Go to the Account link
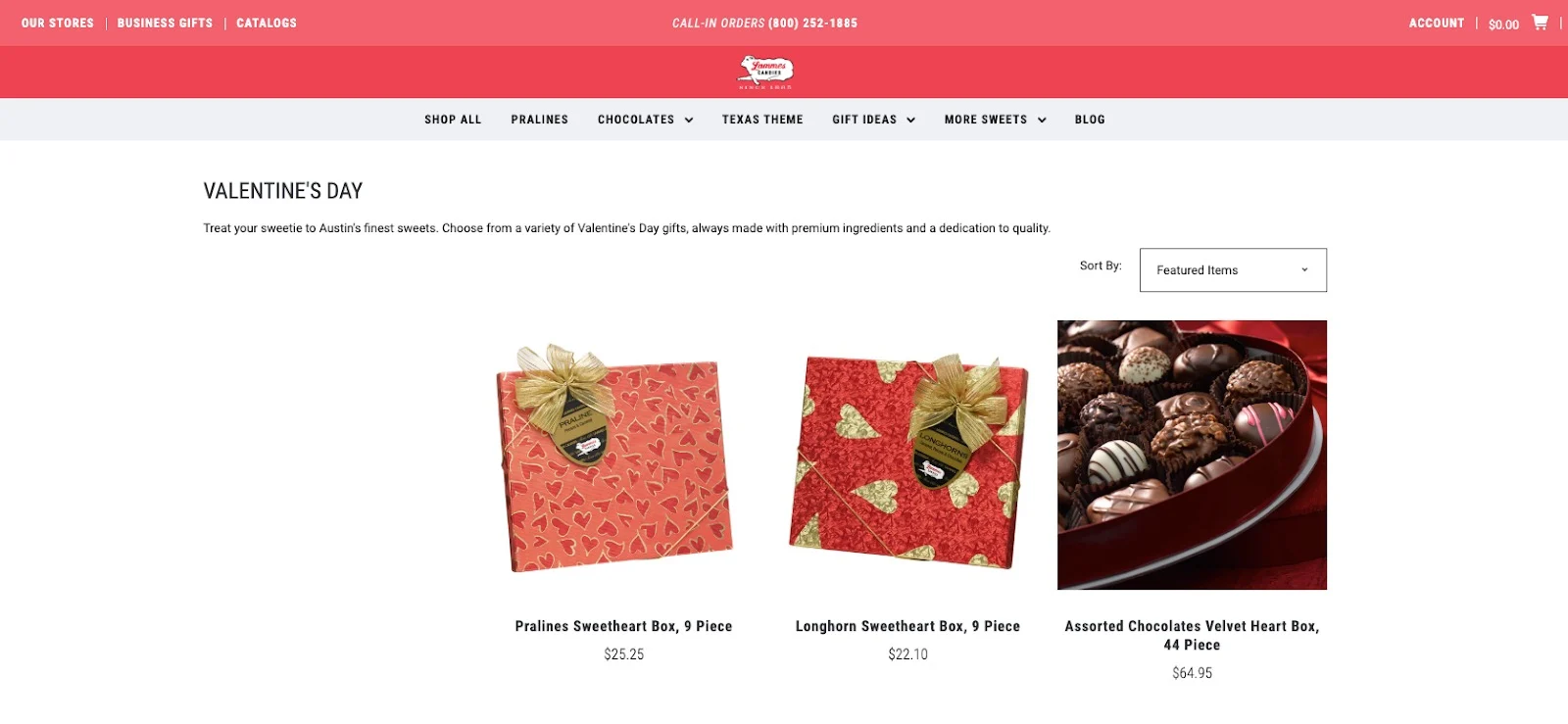Image resolution: width=1568 pixels, height=724 pixels. tap(1437, 23)
